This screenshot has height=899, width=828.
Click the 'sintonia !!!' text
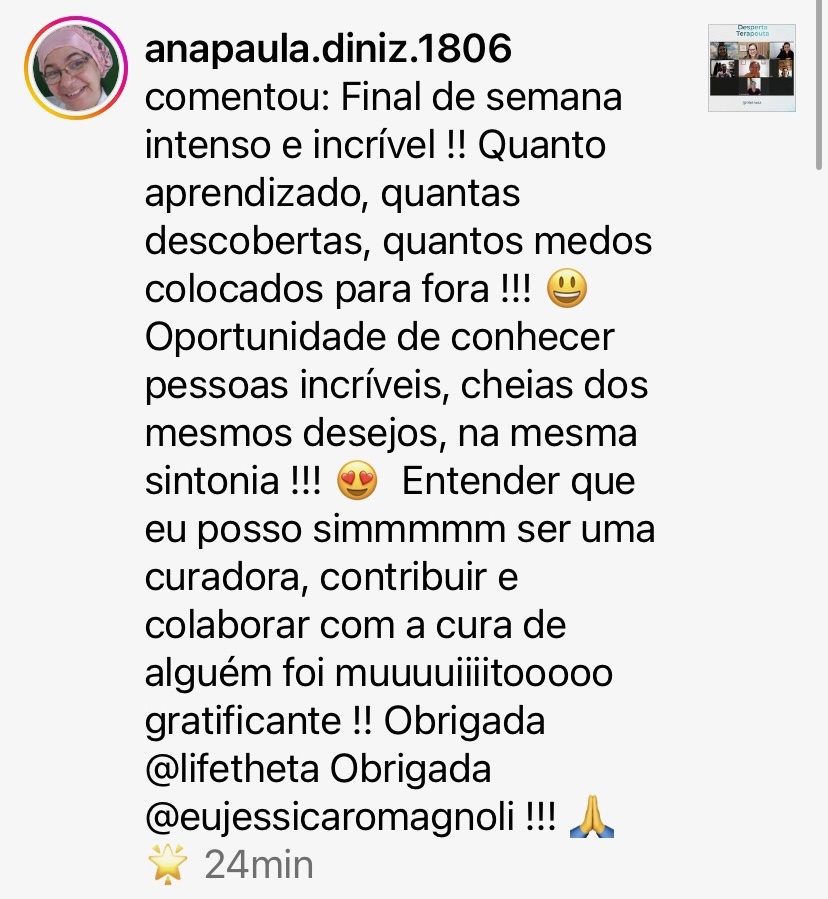[x=233, y=480]
